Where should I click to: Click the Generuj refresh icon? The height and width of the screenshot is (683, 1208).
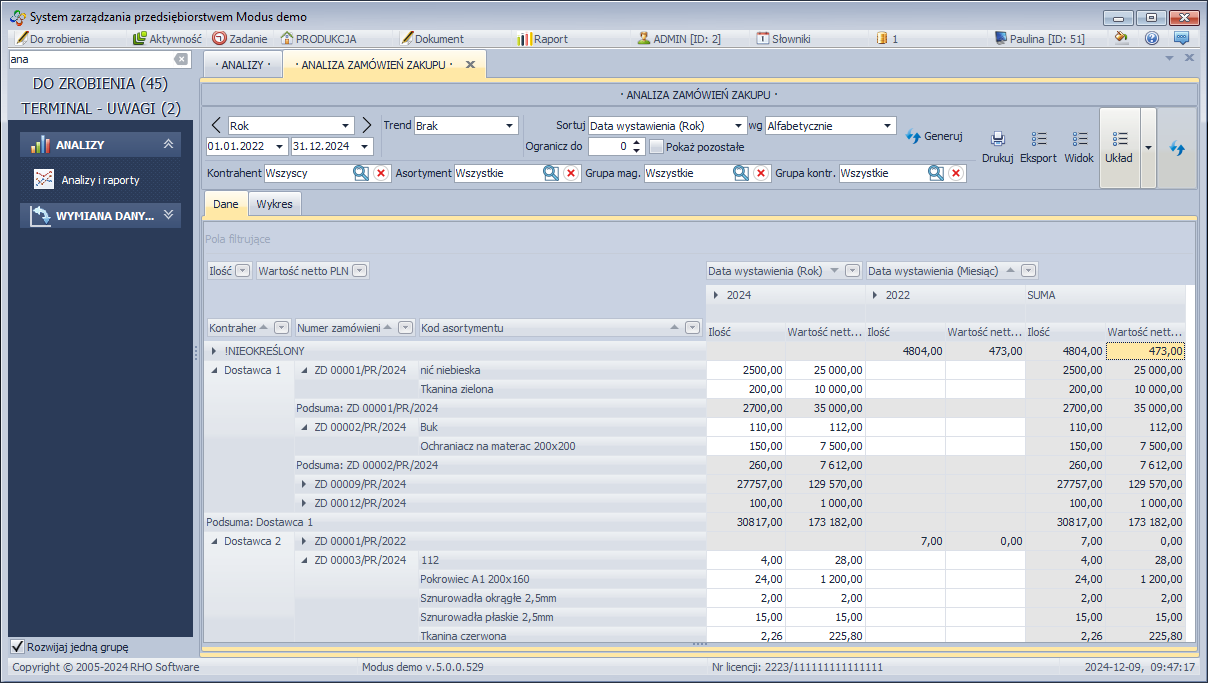(913, 137)
